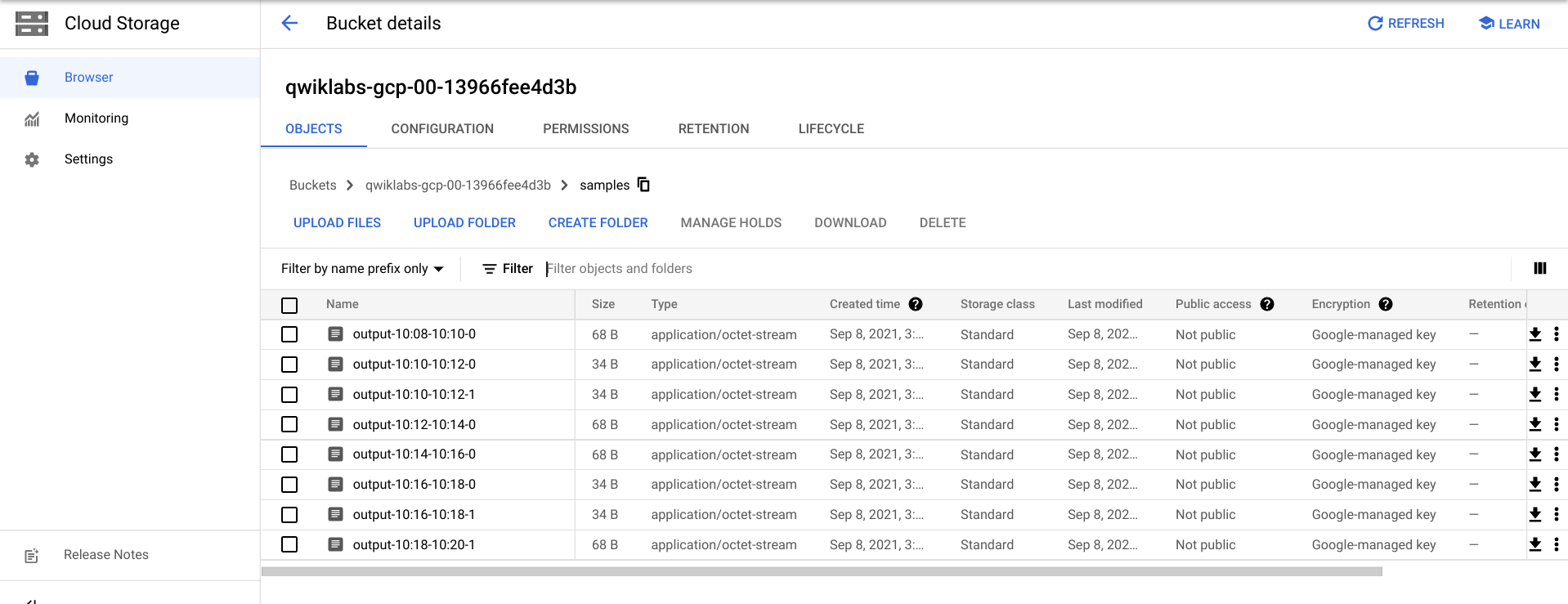Image resolution: width=1568 pixels, height=604 pixels.
Task: Open more actions menu for output-10:10-10:12-1
Action: coord(1557,395)
